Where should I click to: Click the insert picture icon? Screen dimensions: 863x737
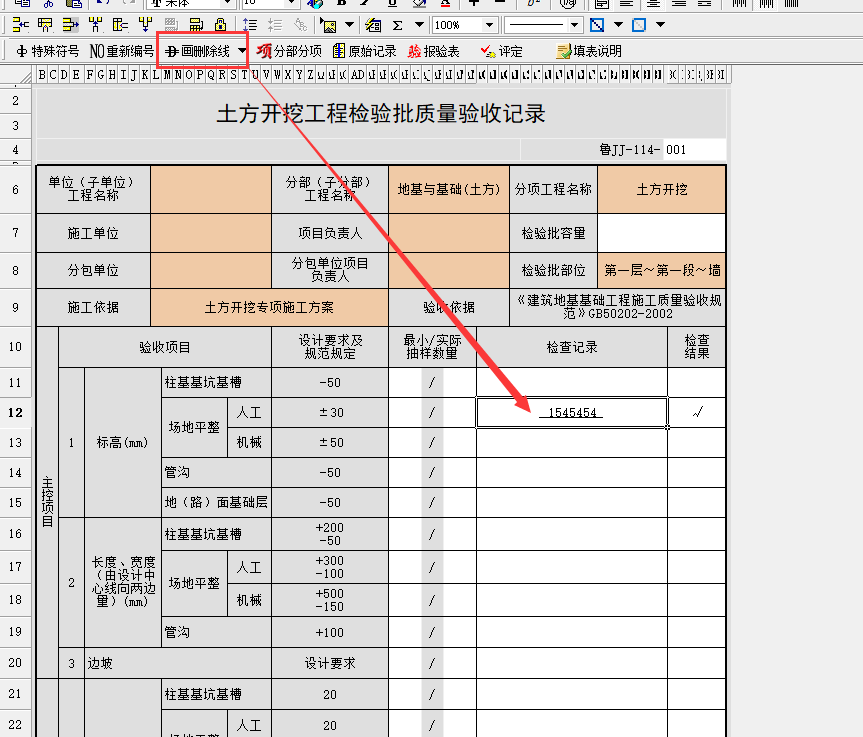(x=327, y=25)
